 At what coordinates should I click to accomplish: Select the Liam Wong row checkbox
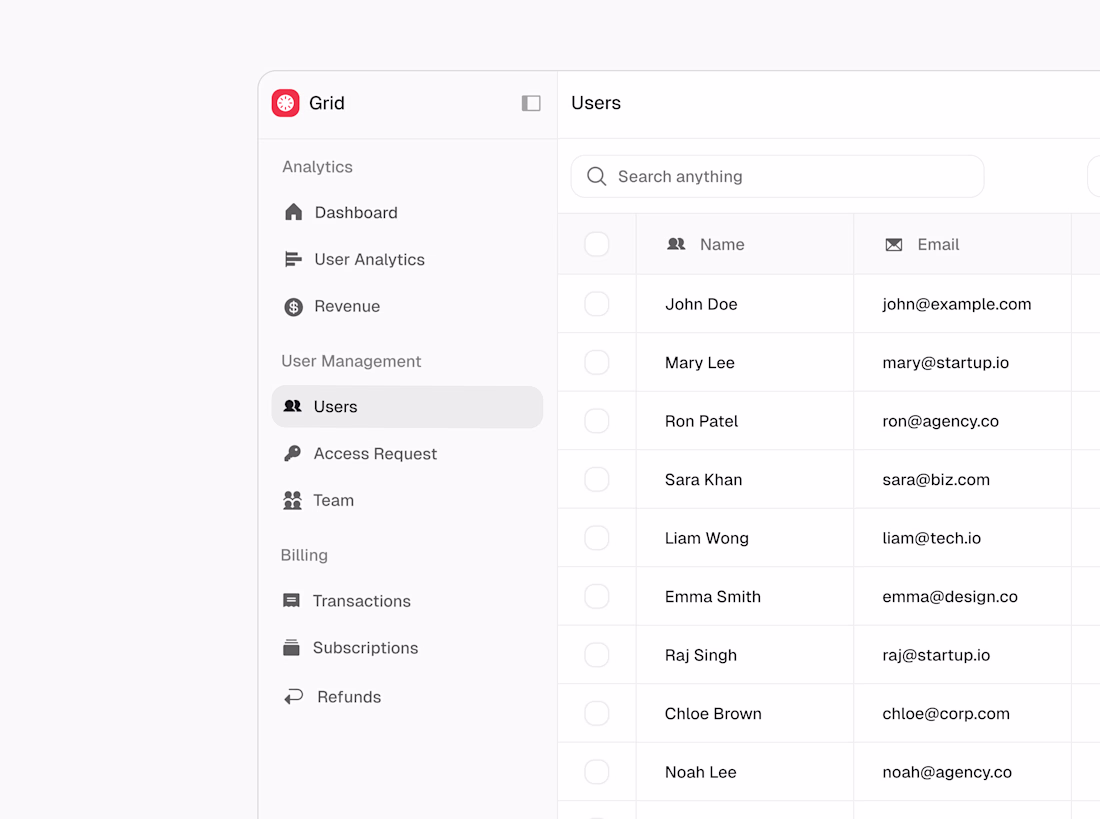[597, 538]
